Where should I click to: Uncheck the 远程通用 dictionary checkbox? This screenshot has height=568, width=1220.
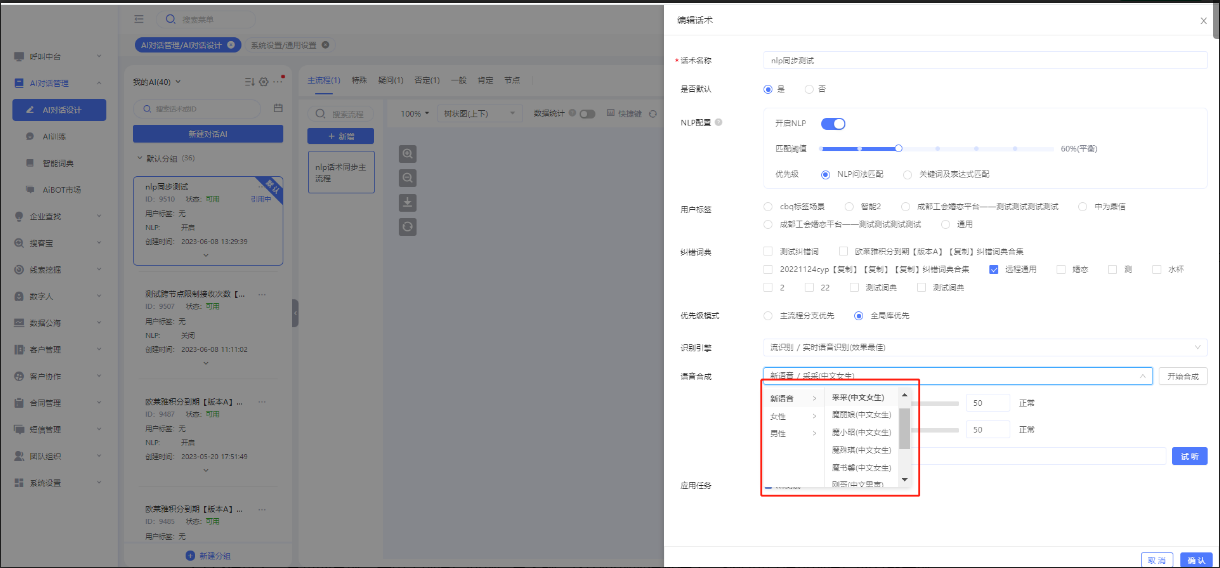(993, 269)
